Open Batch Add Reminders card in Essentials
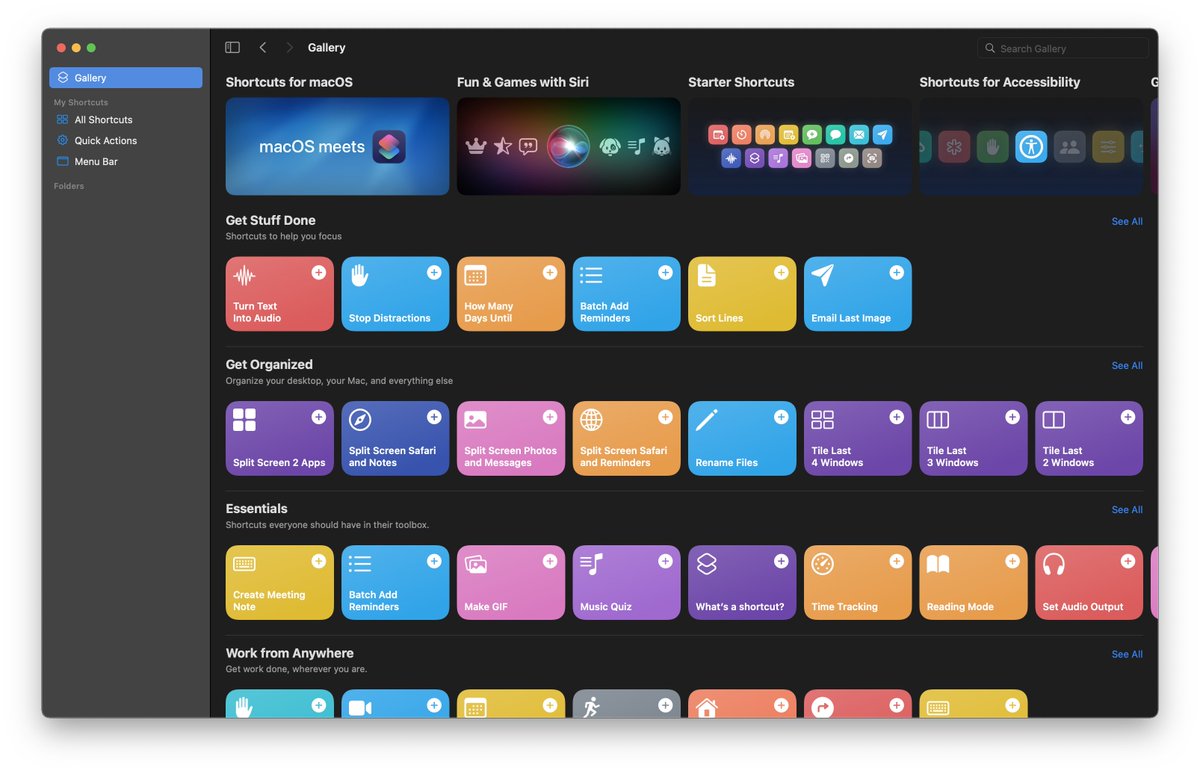The image size is (1200, 773). (395, 583)
